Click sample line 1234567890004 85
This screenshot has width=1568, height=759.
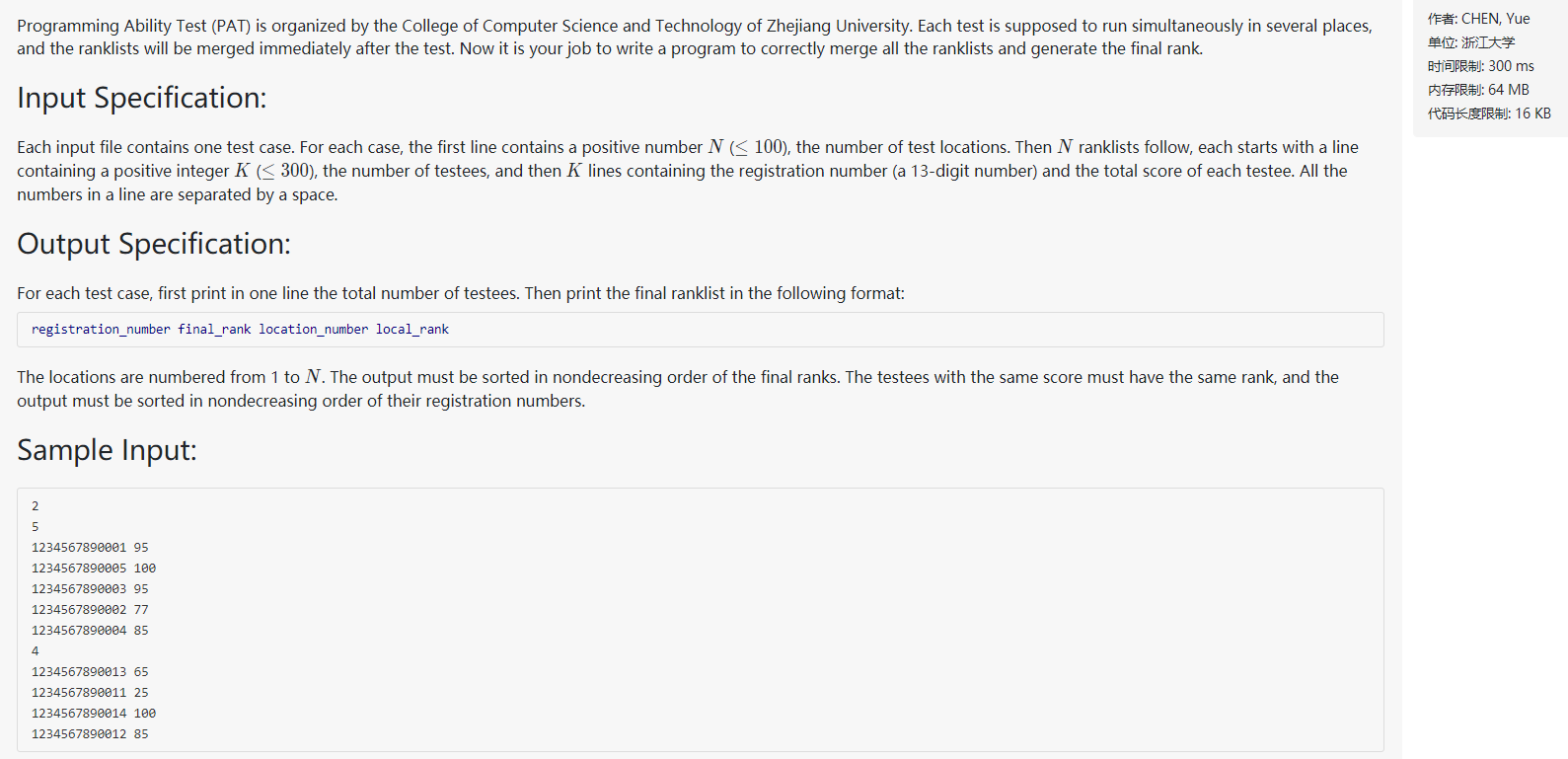(90, 631)
